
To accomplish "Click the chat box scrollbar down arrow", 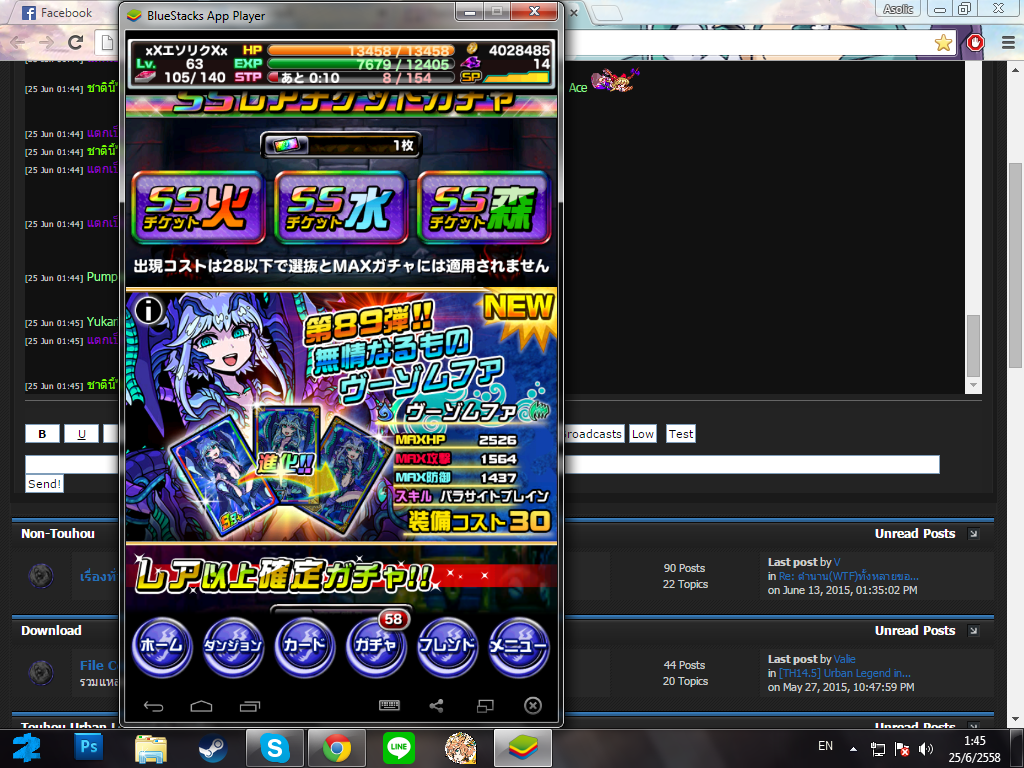I will point(973,385).
